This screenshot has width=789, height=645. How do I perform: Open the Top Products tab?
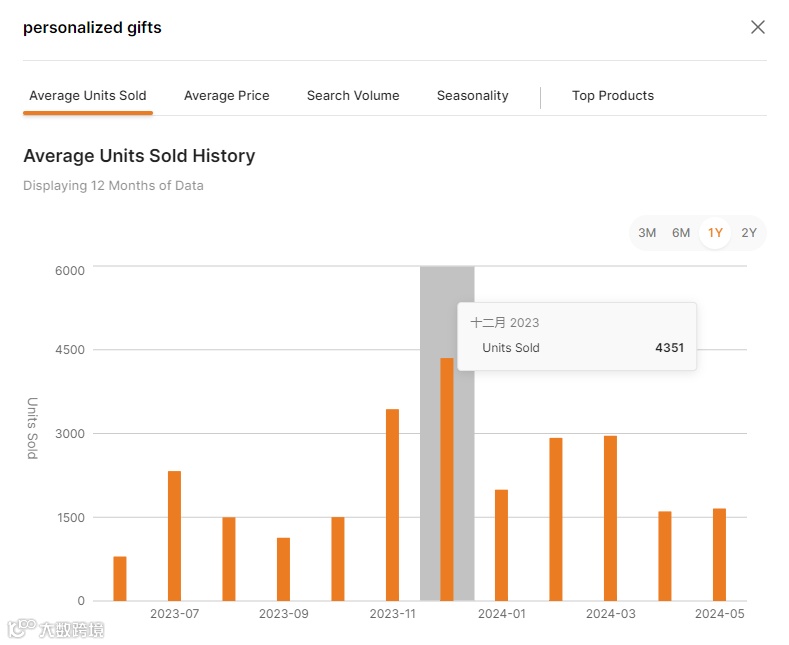(613, 96)
